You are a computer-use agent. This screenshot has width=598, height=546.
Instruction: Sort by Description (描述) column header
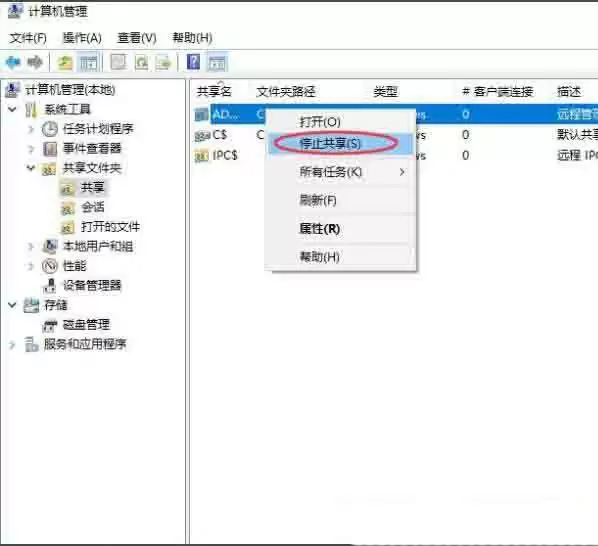click(569, 92)
